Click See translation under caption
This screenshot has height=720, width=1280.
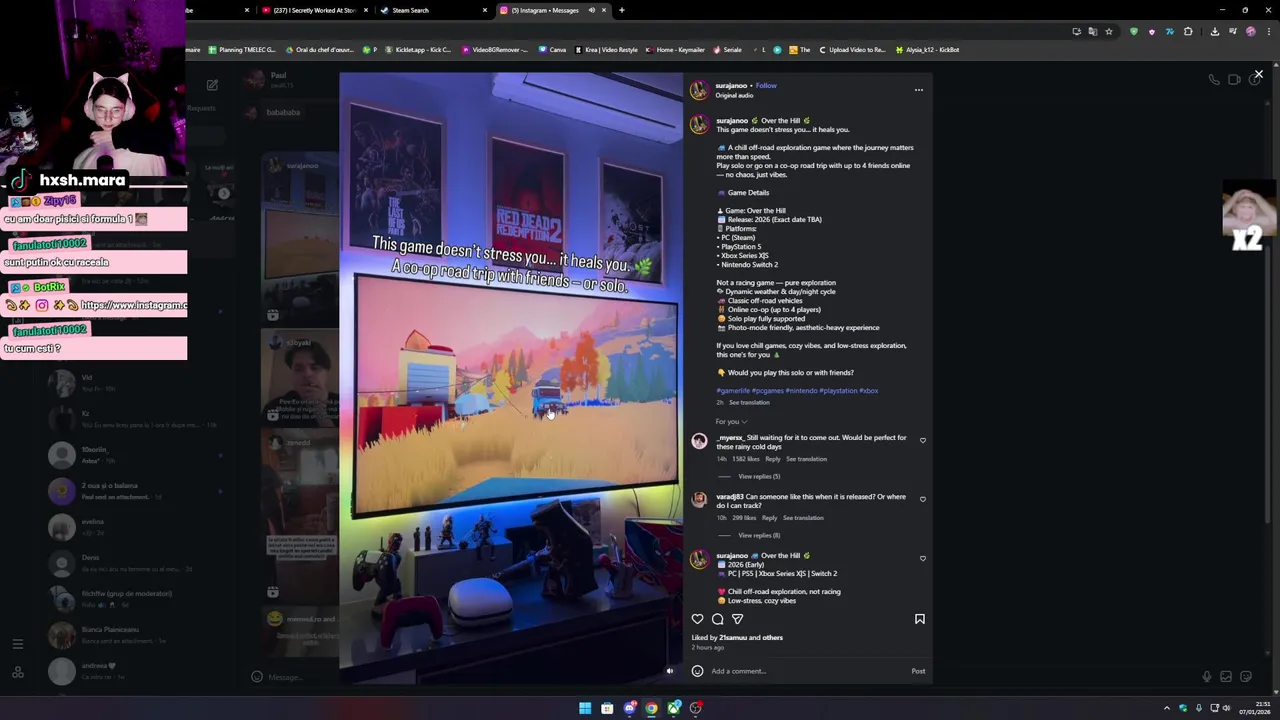pyautogui.click(x=749, y=402)
